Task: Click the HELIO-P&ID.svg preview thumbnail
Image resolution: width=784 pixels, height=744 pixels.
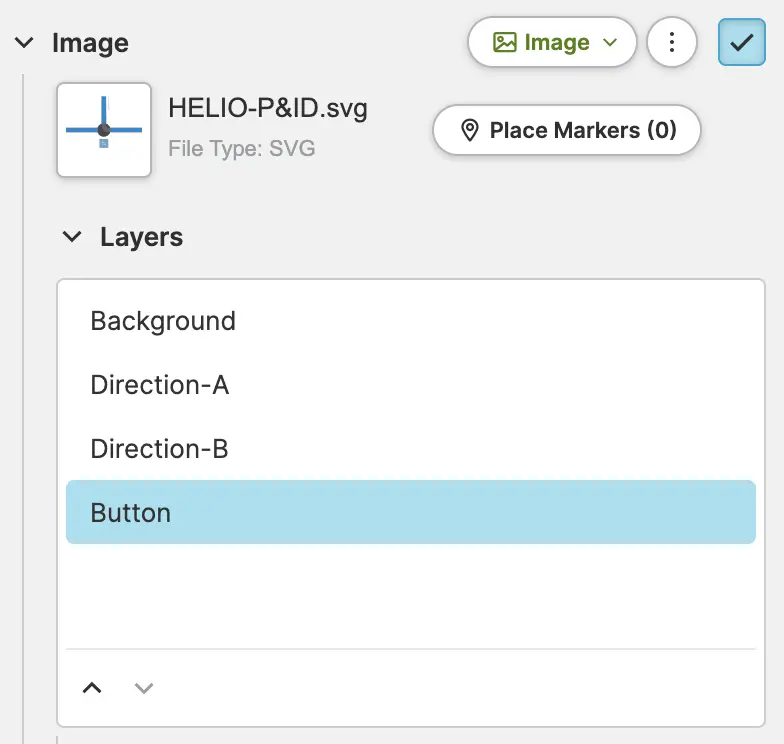Action: coord(104,130)
